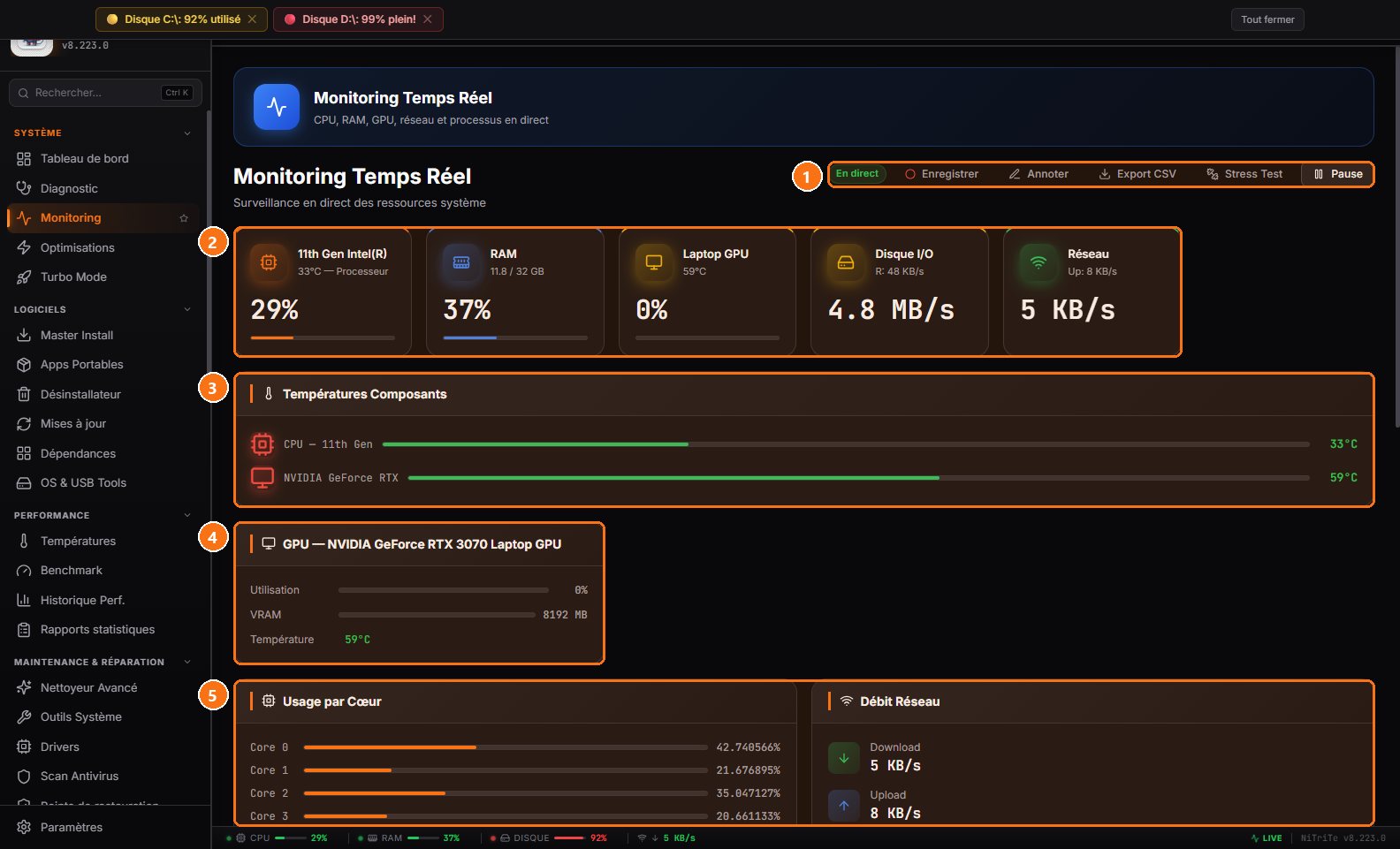Export data with Export CSV
The image size is (1400, 849).
coord(1137,174)
